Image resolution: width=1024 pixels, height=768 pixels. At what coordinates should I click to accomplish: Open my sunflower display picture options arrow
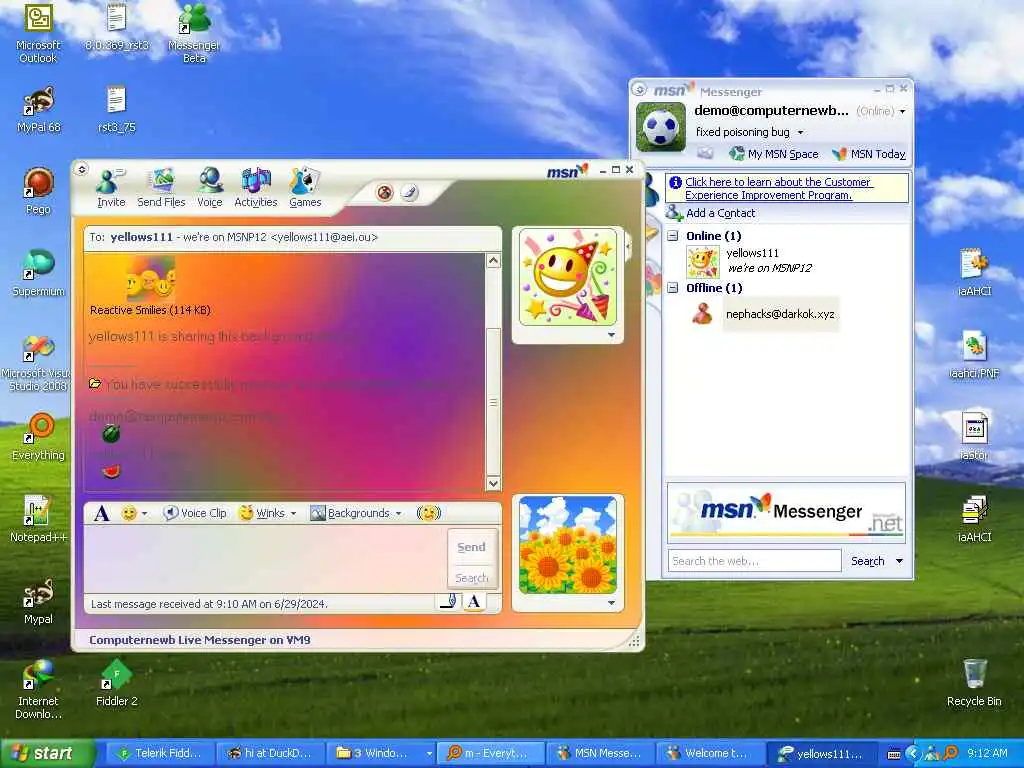611,603
